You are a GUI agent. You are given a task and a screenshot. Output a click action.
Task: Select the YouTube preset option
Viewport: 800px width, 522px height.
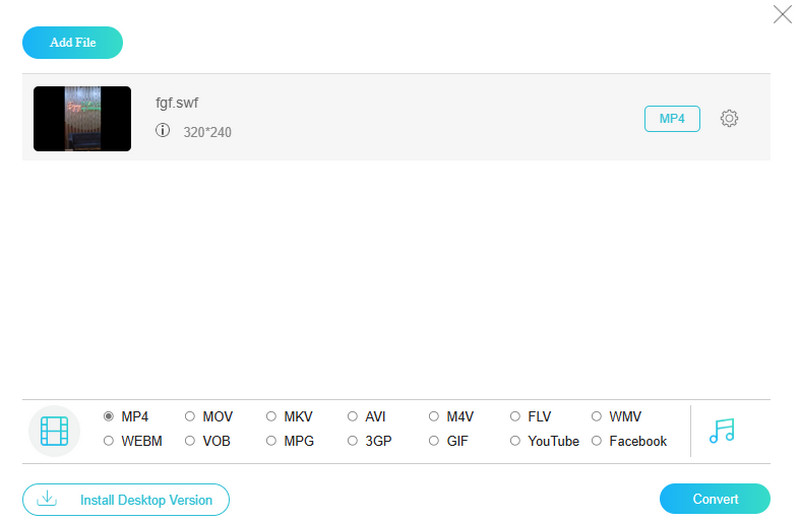[x=516, y=440]
